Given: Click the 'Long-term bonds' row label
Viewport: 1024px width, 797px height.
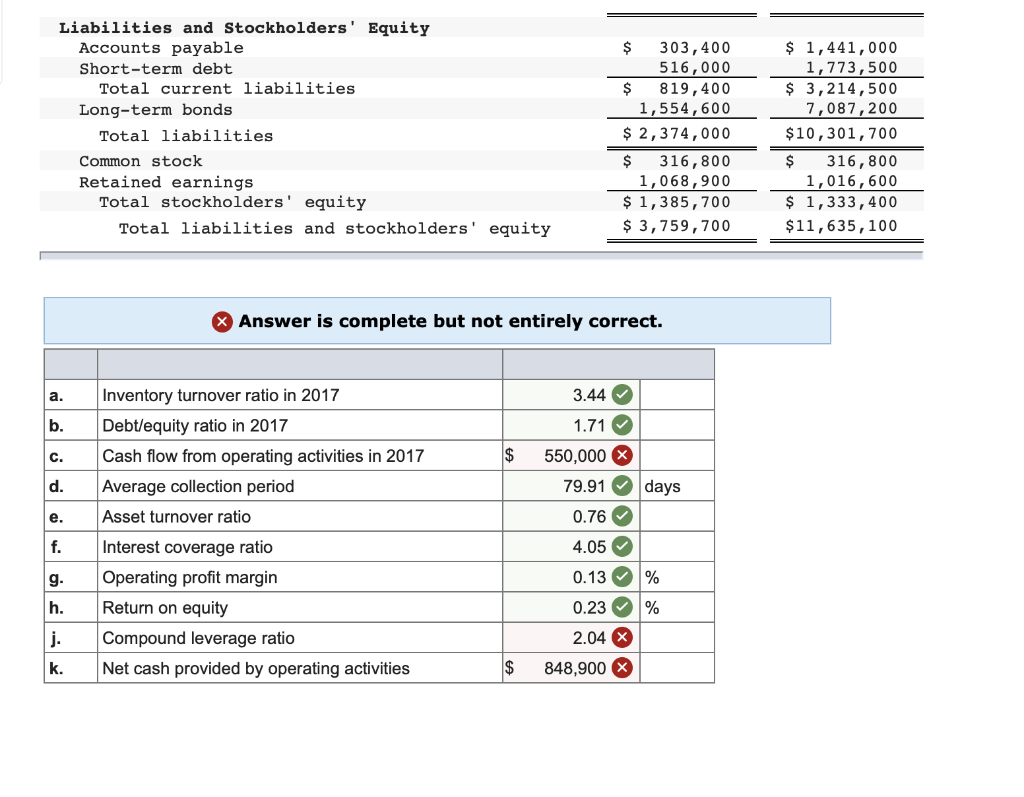Looking at the screenshot, I should 155,110.
